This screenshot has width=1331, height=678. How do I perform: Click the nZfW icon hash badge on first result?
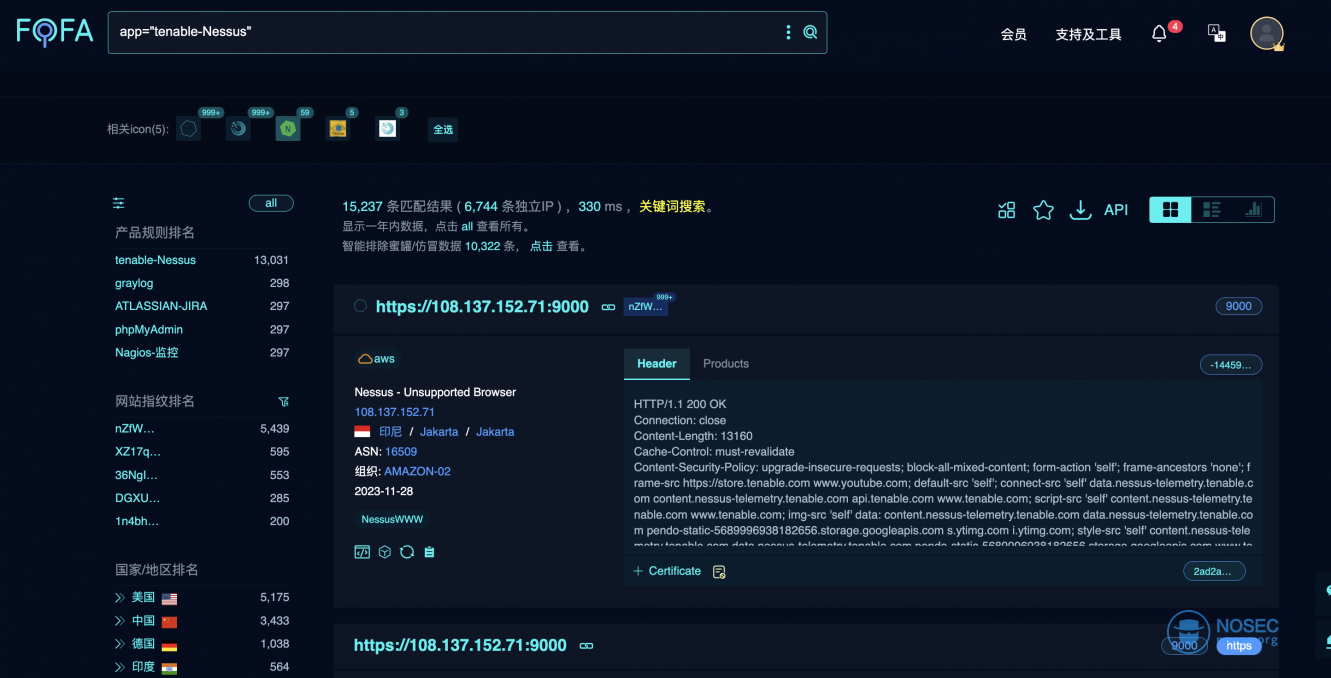coord(646,307)
